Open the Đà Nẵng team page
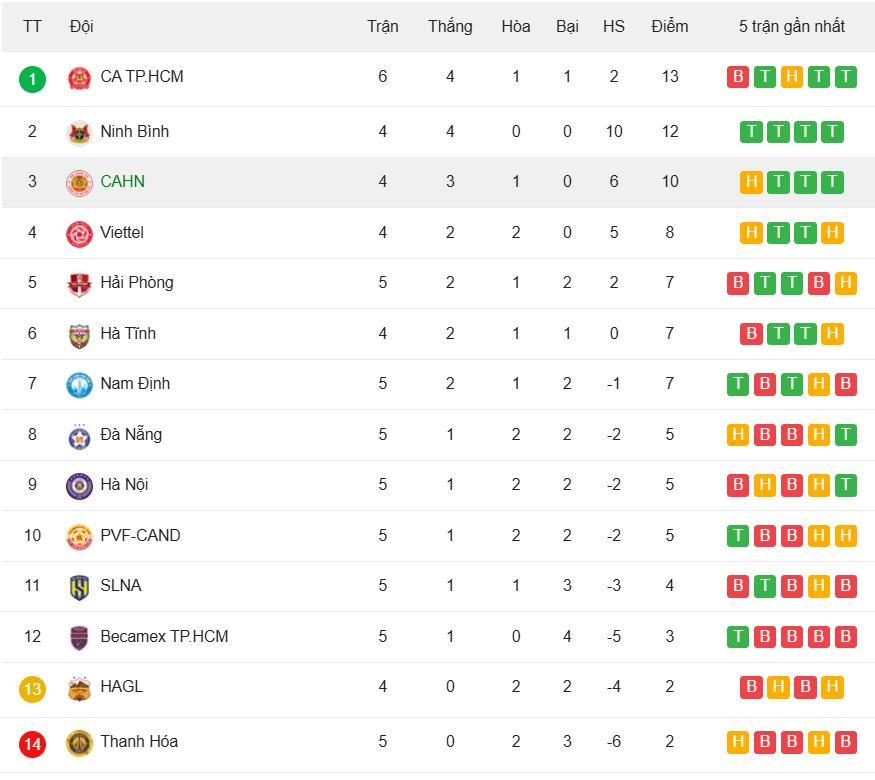This screenshot has width=875, height=780. 130,434
